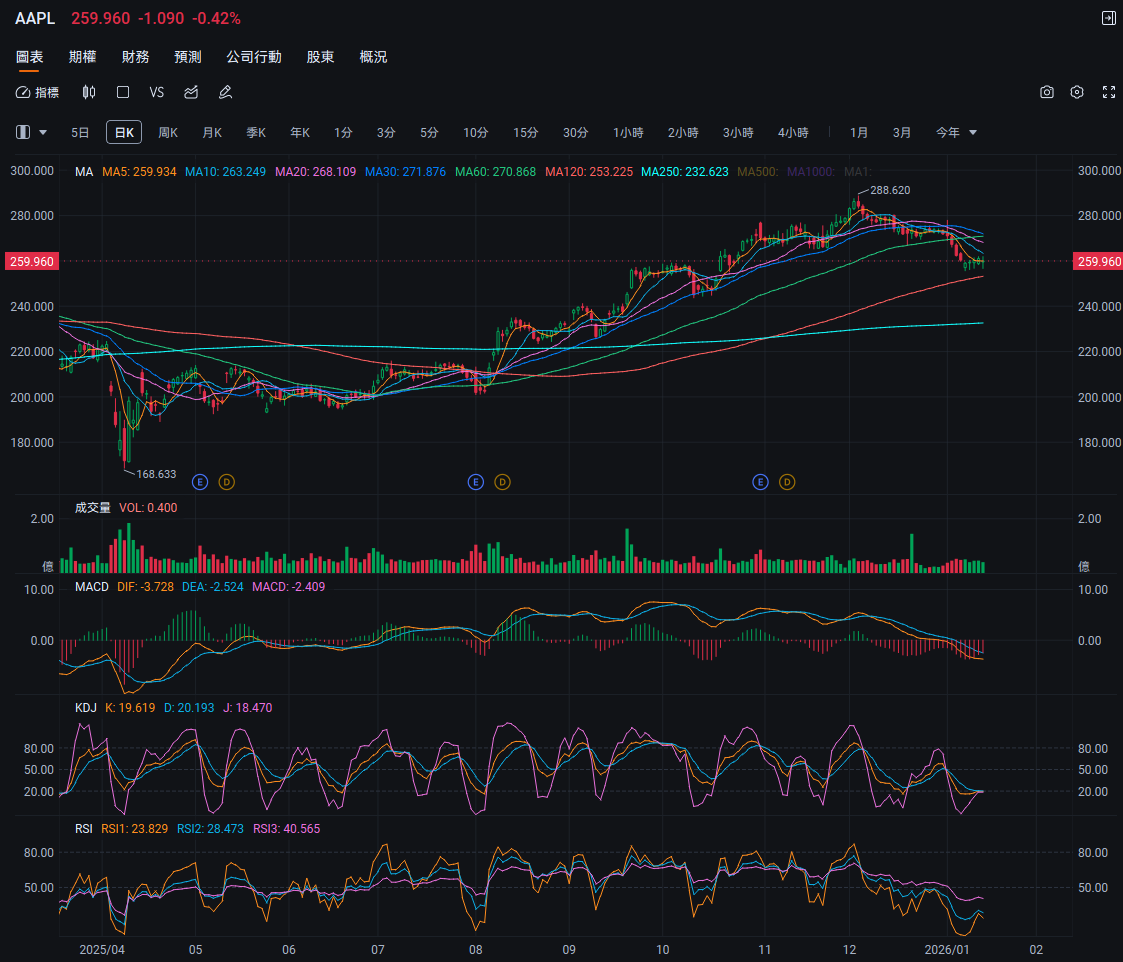Switch to 日K daily candlestick period
1123x962 pixels.
point(124,132)
